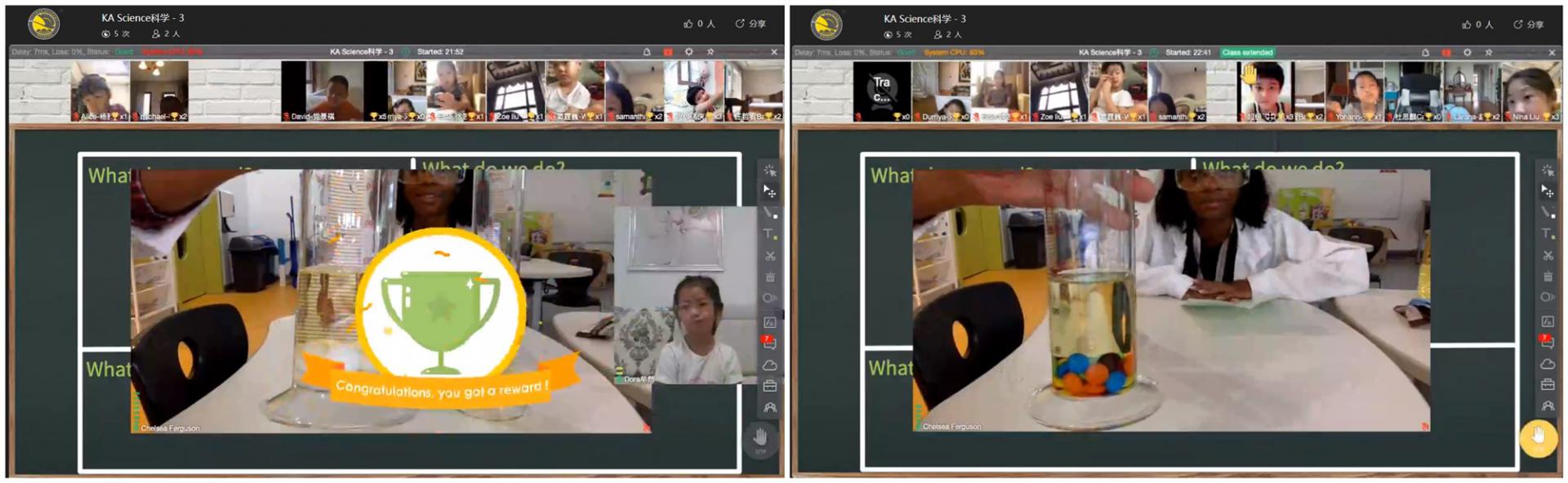Open the toolbox briefcase in left screenshot
Viewport: 1568px width, 483px height.
tap(769, 386)
